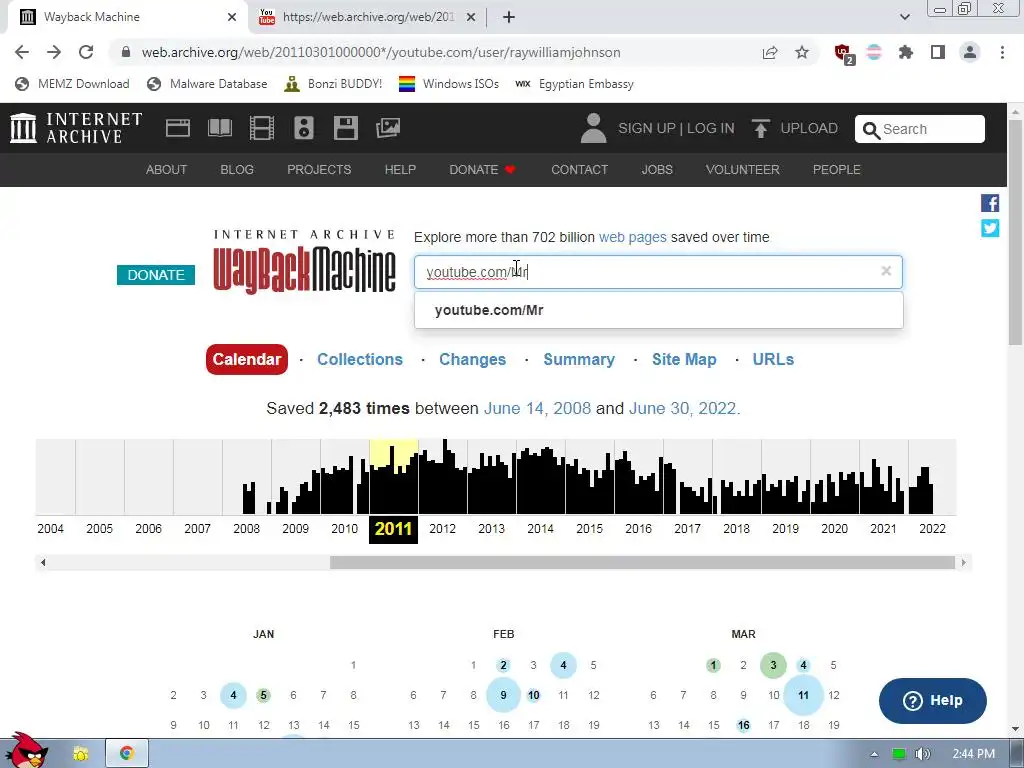
Task: Go back in browser history
Action: [x=22, y=52]
